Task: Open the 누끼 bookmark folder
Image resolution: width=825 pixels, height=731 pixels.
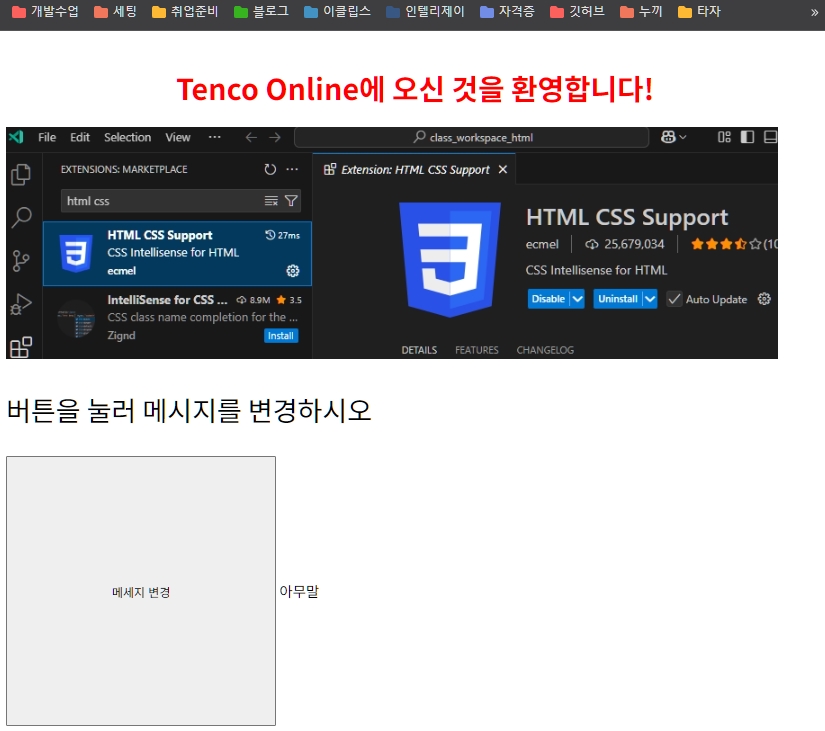Action: 641,12
